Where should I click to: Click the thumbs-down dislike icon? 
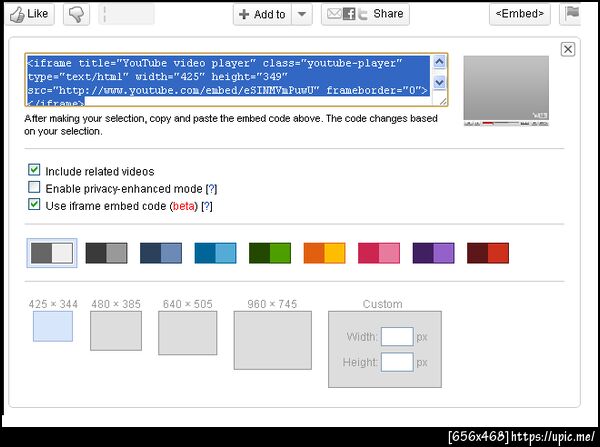76,14
